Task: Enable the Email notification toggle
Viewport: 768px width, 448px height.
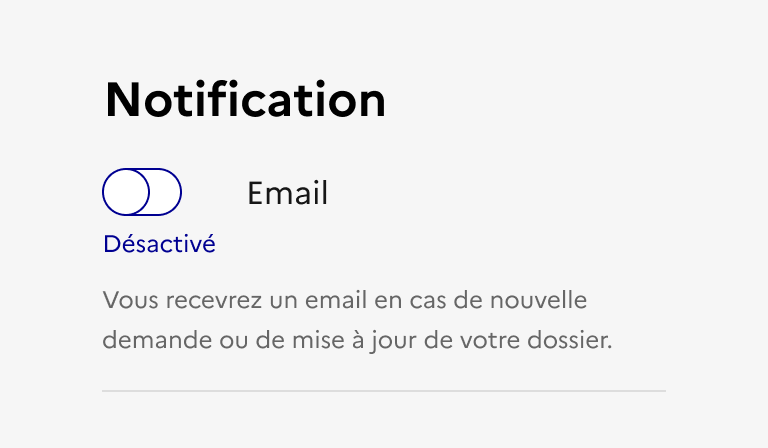Action: coord(142,192)
